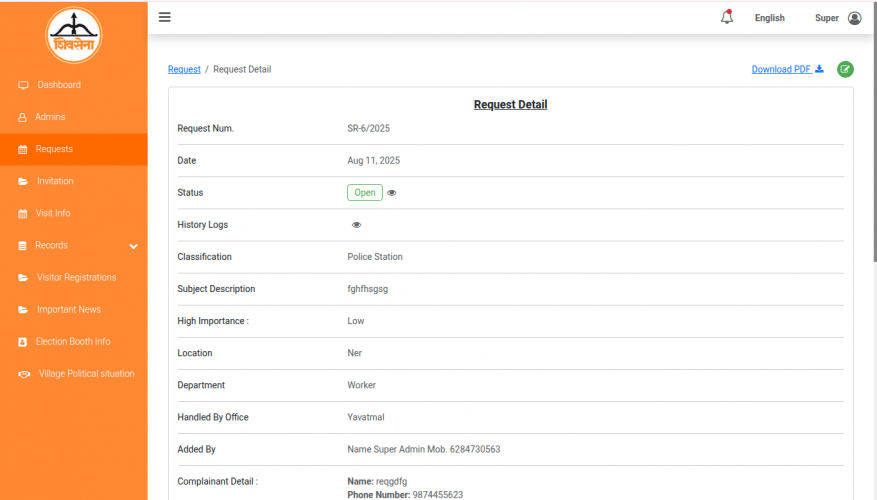The image size is (877, 500).
Task: Click the Election Booth Info badge icon
Action: click(x=22, y=342)
